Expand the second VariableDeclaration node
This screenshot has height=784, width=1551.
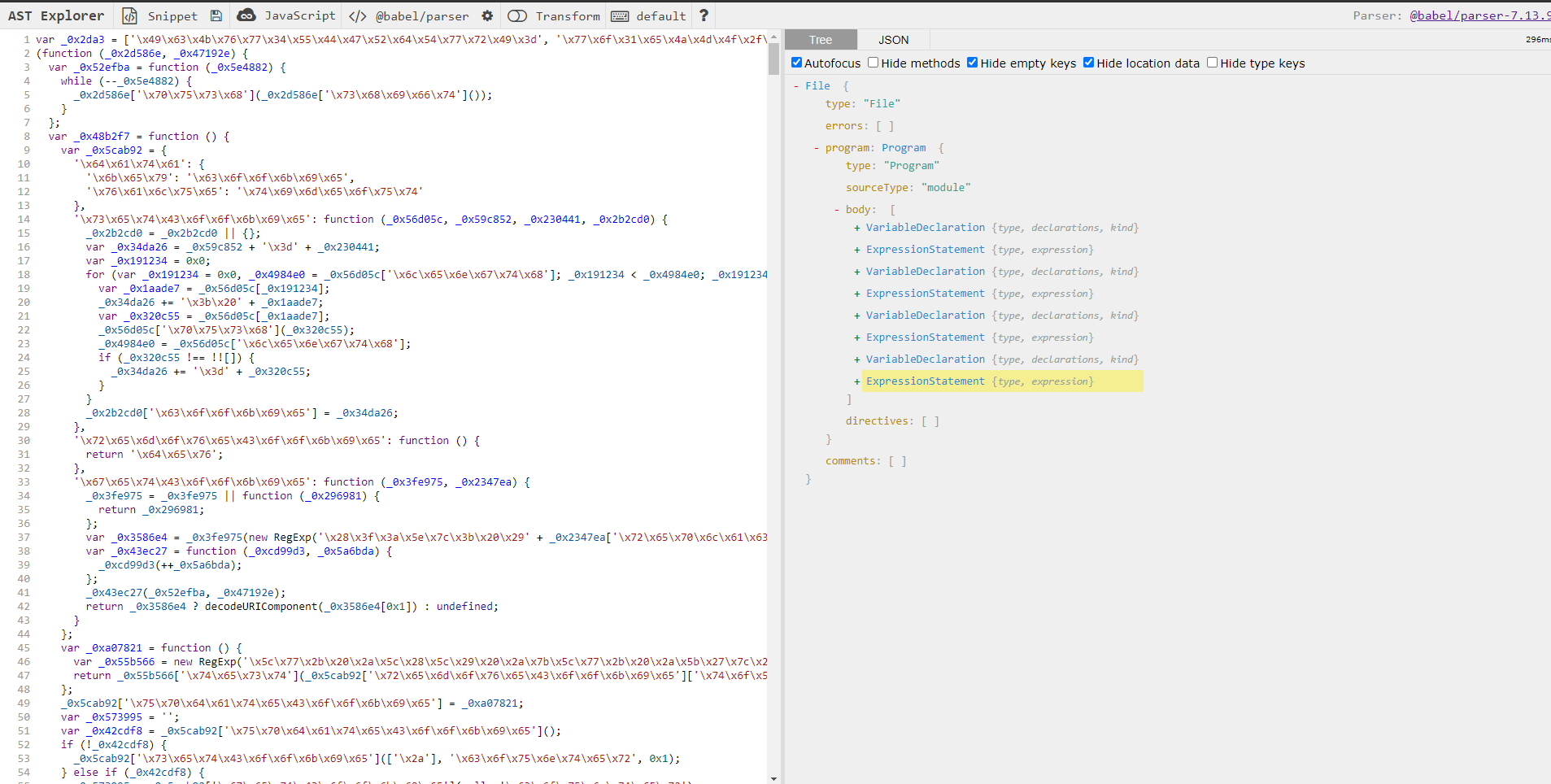tap(857, 272)
